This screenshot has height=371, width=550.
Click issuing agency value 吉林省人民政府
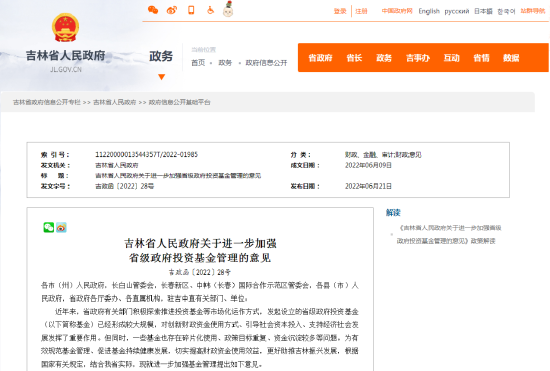(117, 165)
